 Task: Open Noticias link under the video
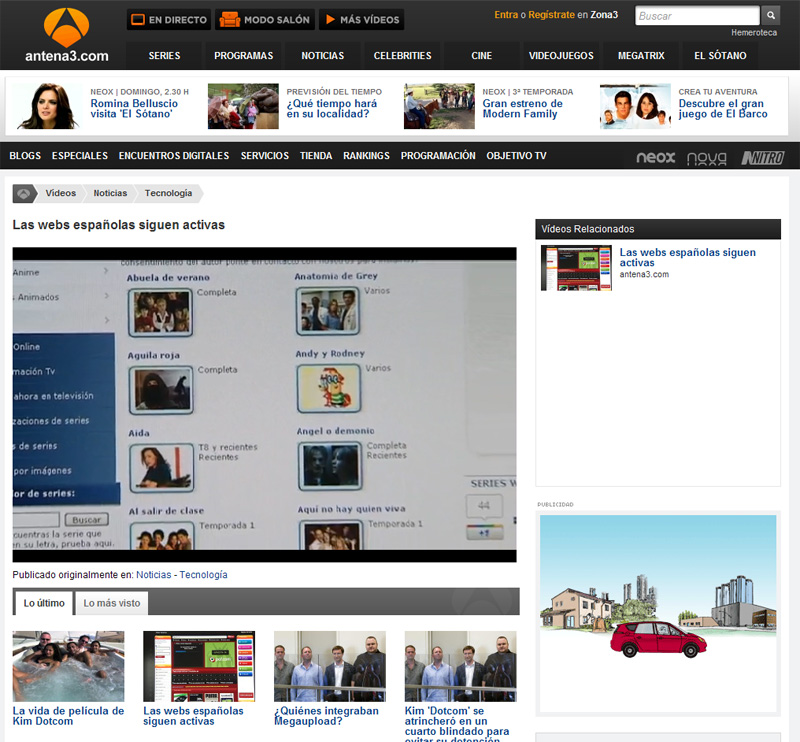pyautogui.click(x=154, y=575)
